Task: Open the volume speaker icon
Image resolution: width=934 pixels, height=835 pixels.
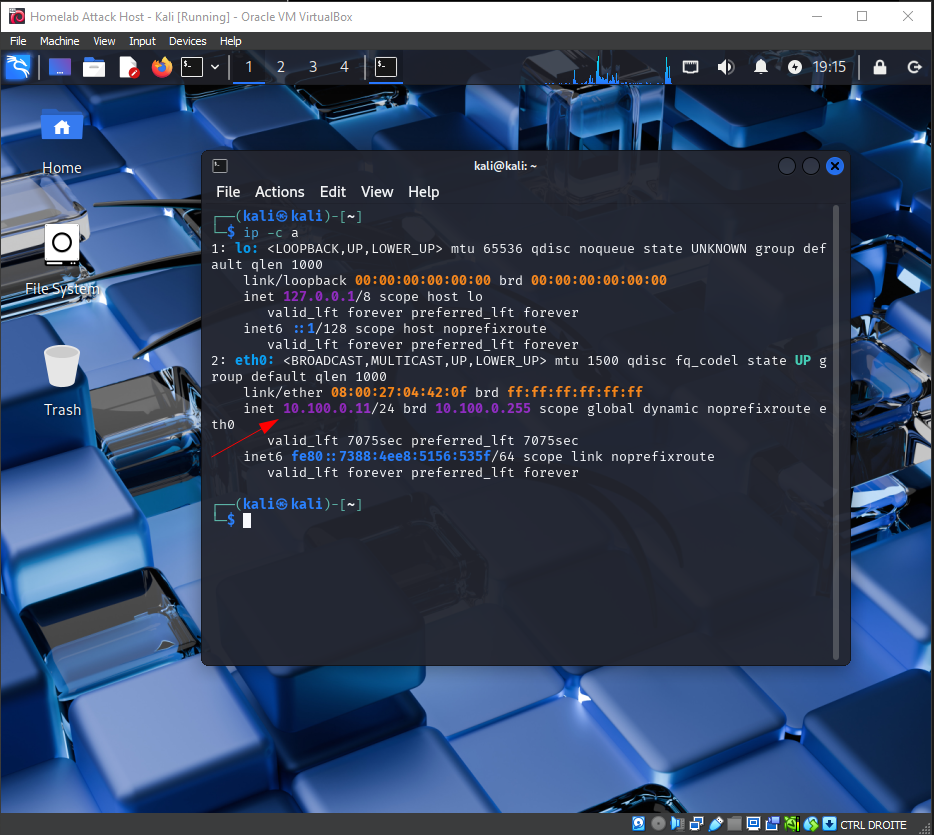Action: [726, 67]
